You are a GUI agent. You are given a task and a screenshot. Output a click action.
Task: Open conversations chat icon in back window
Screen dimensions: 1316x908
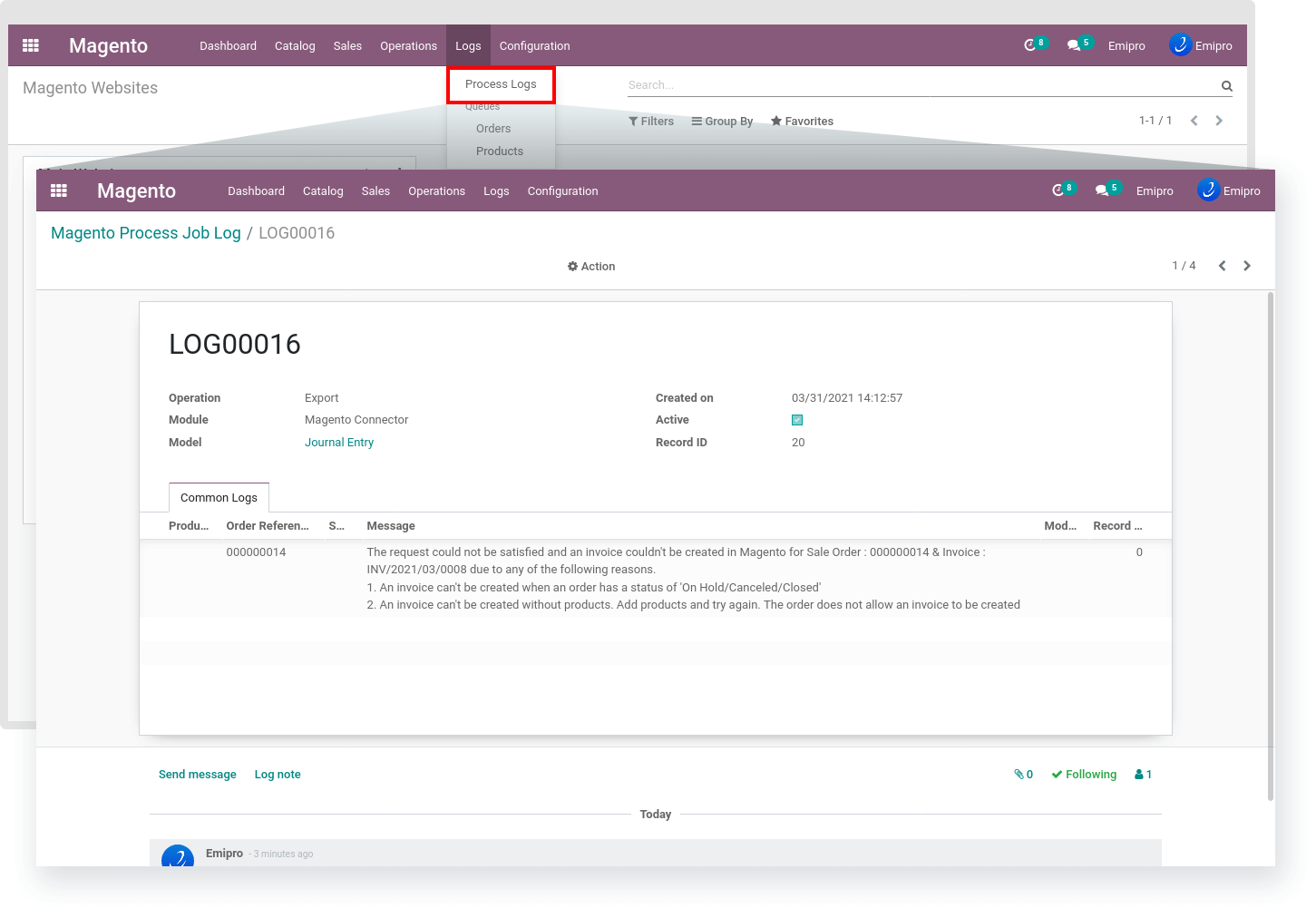(x=1074, y=45)
